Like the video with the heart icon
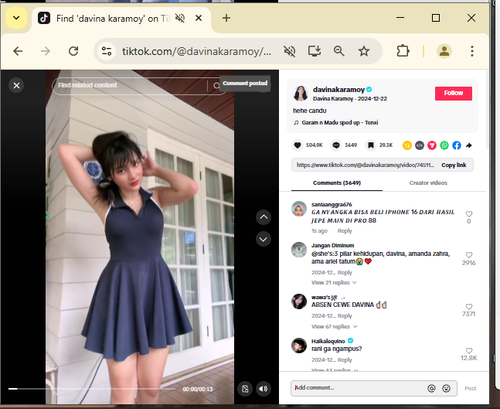This screenshot has height=409, width=500. (x=297, y=145)
